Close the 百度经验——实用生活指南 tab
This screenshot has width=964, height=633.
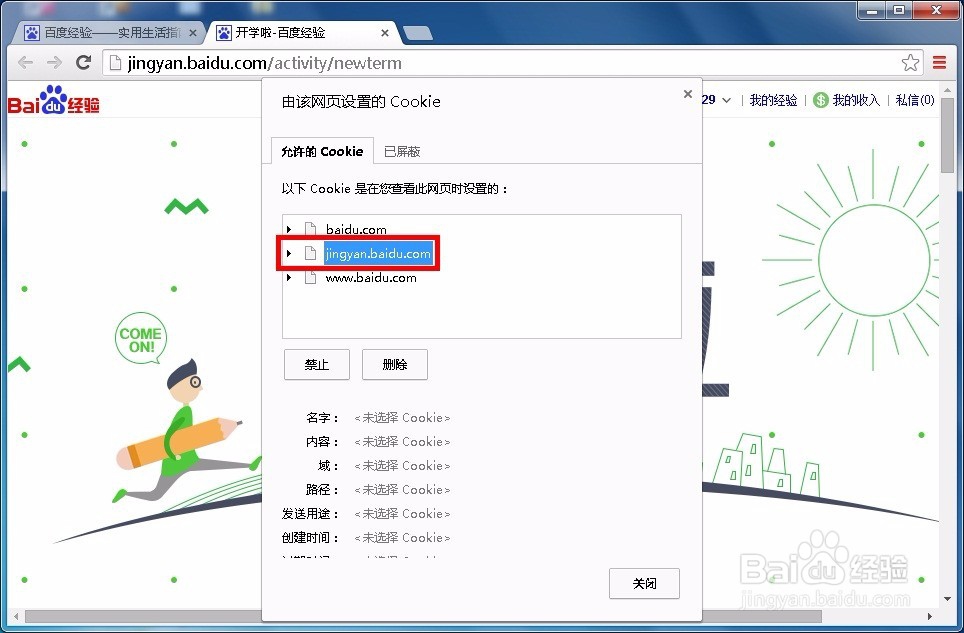pos(193,33)
